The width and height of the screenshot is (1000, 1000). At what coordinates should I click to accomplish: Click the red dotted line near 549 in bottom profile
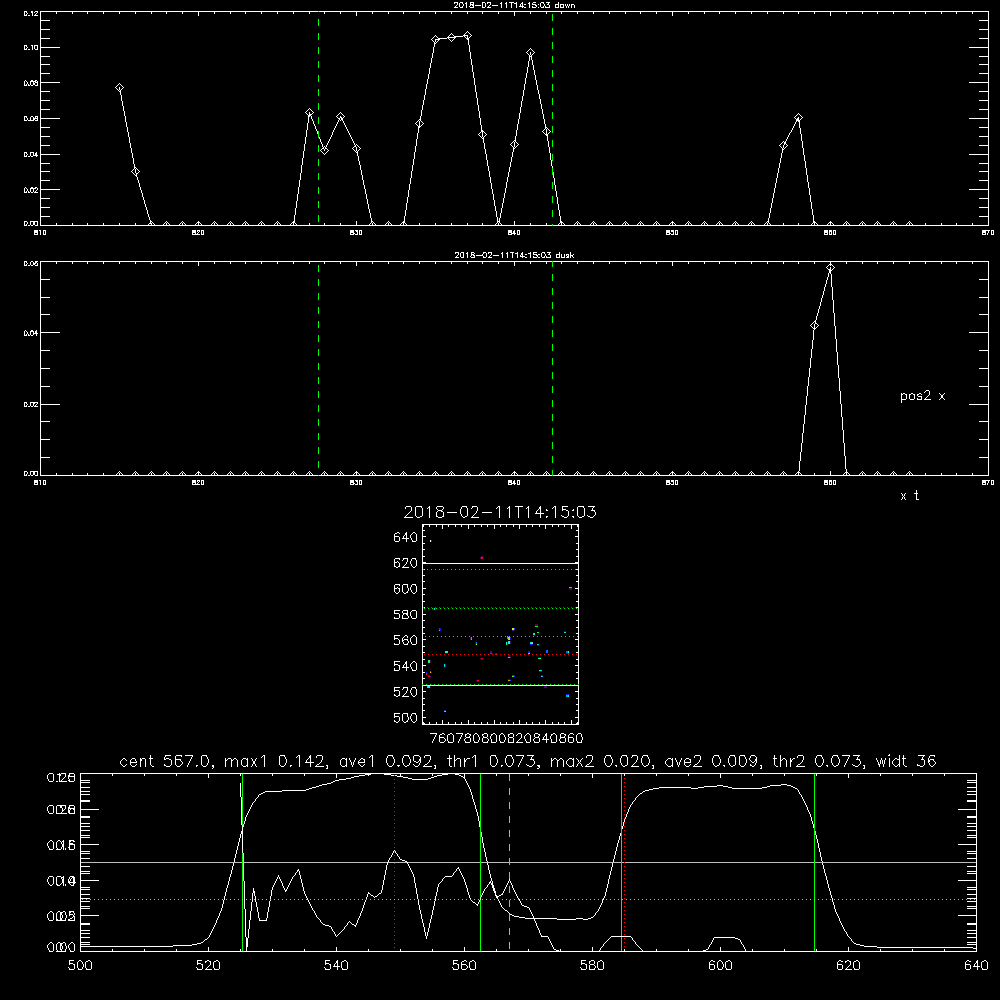pyautogui.click(x=395, y=862)
